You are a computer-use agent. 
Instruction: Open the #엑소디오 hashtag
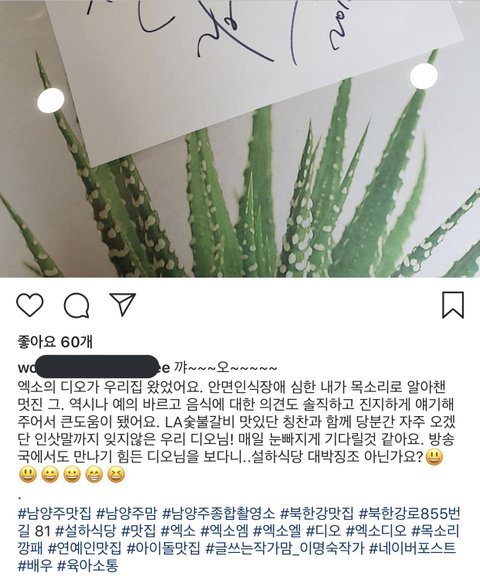pos(376,531)
